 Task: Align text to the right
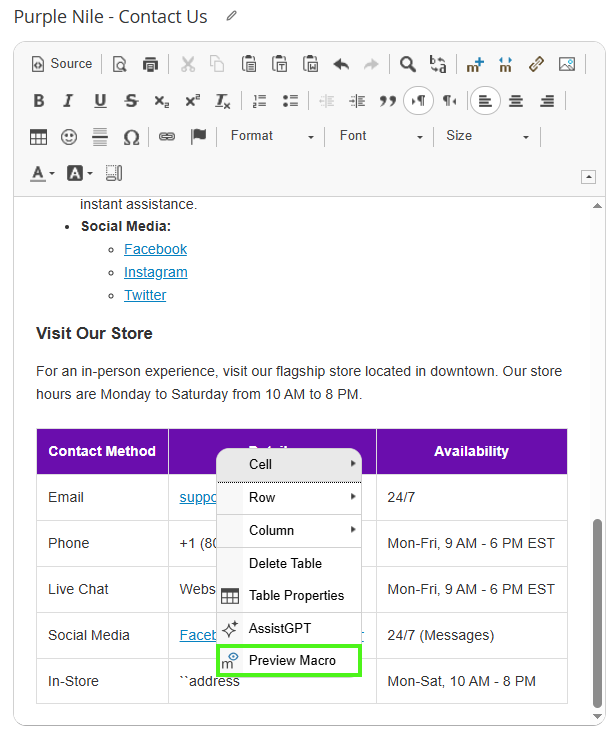tap(547, 101)
